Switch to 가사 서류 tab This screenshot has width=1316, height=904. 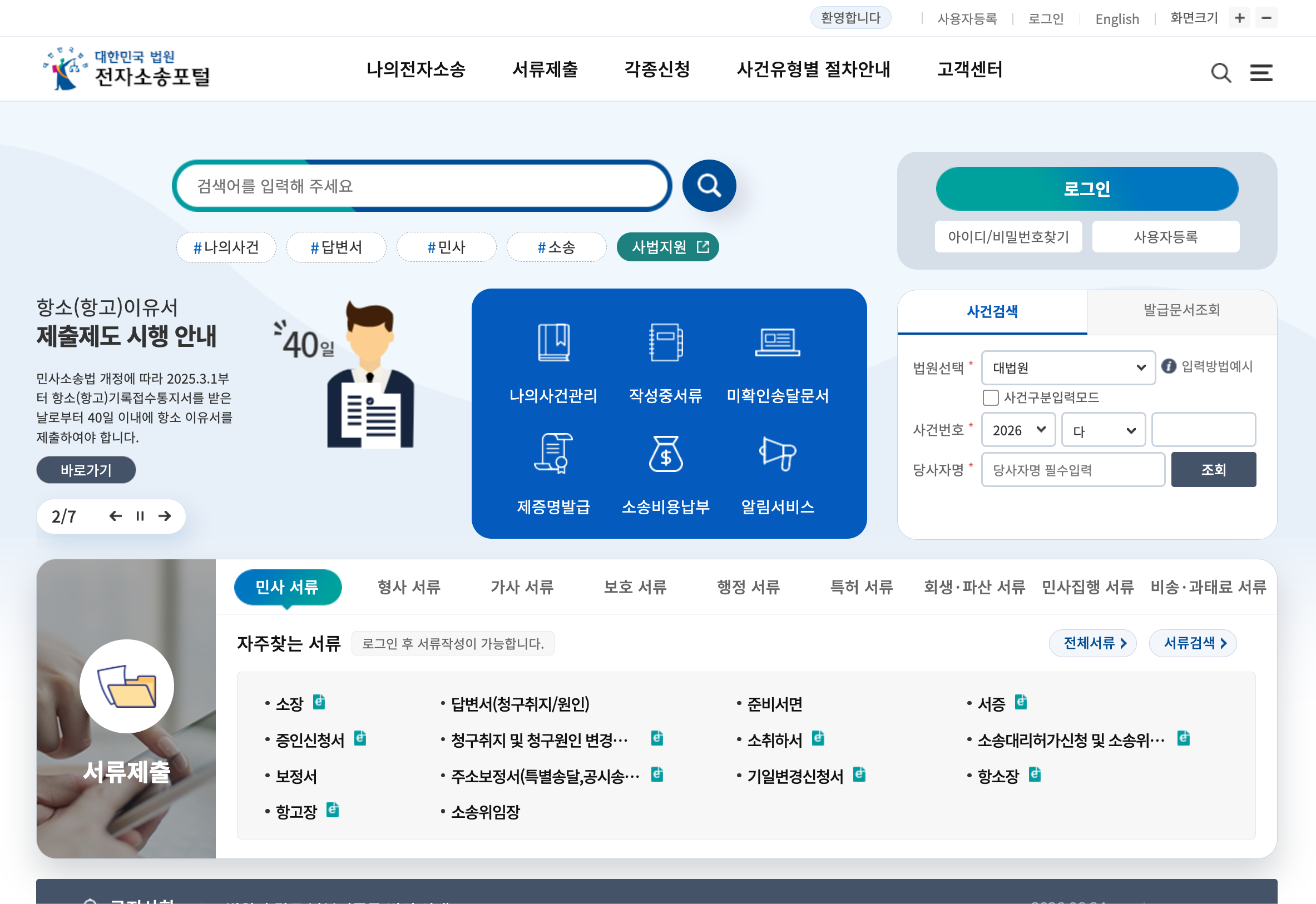522,587
